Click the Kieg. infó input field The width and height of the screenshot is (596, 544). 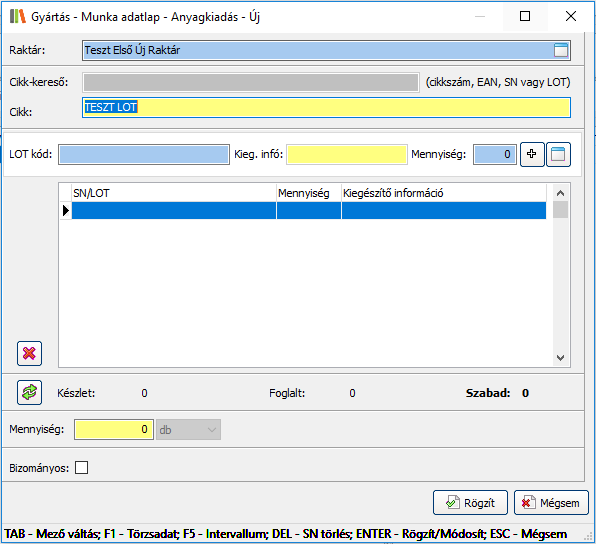tap(347, 154)
